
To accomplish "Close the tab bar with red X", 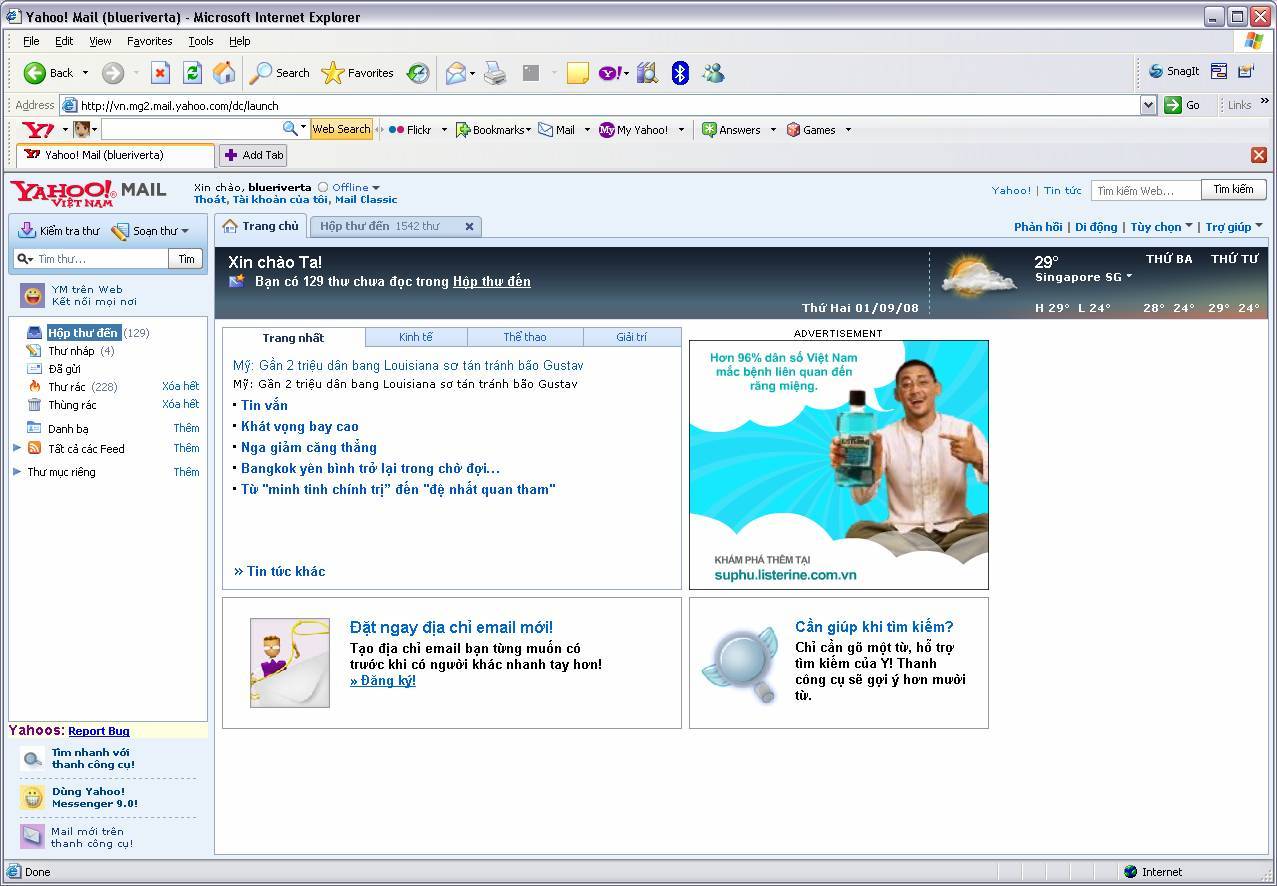I will [1259, 155].
